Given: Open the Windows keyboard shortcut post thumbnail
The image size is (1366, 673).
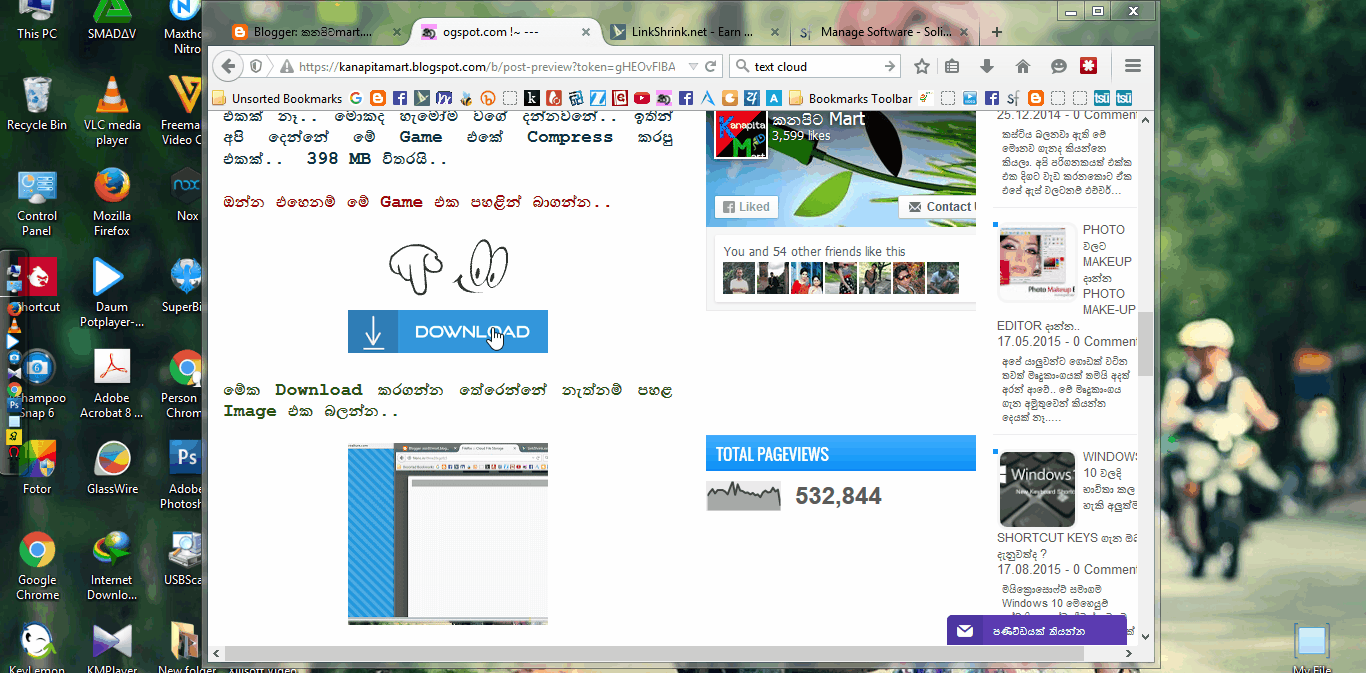Looking at the screenshot, I should (1037, 489).
